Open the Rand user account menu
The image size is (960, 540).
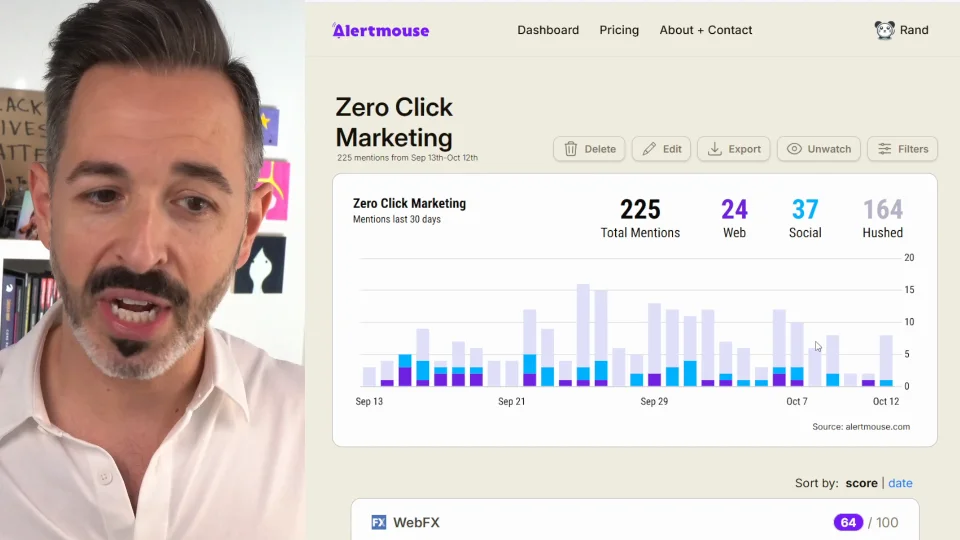[x=901, y=30]
